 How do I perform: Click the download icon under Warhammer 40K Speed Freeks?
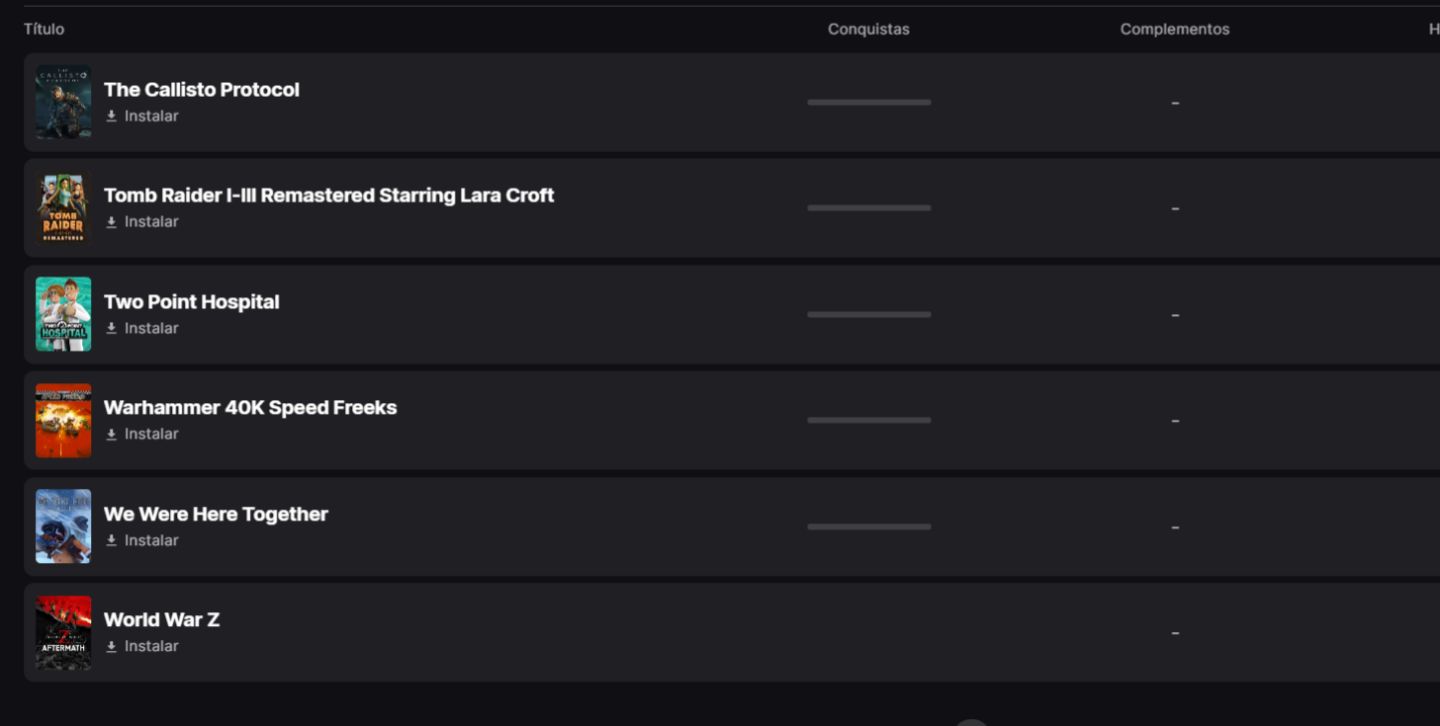click(111, 434)
